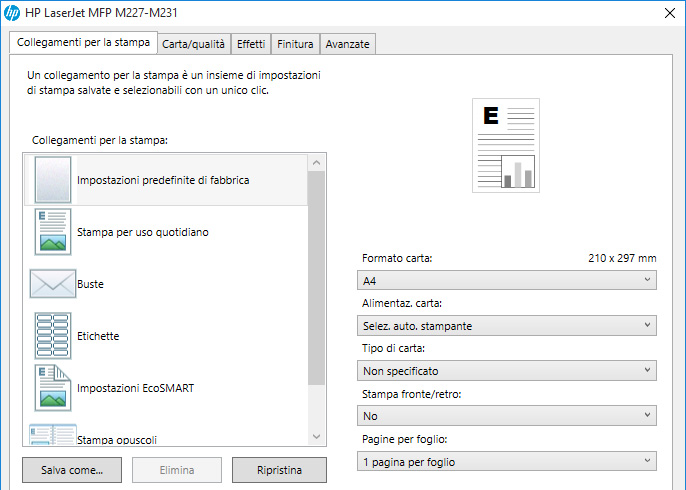Switch to the Carta/qualità tab
This screenshot has width=686, height=490.
tap(194, 44)
